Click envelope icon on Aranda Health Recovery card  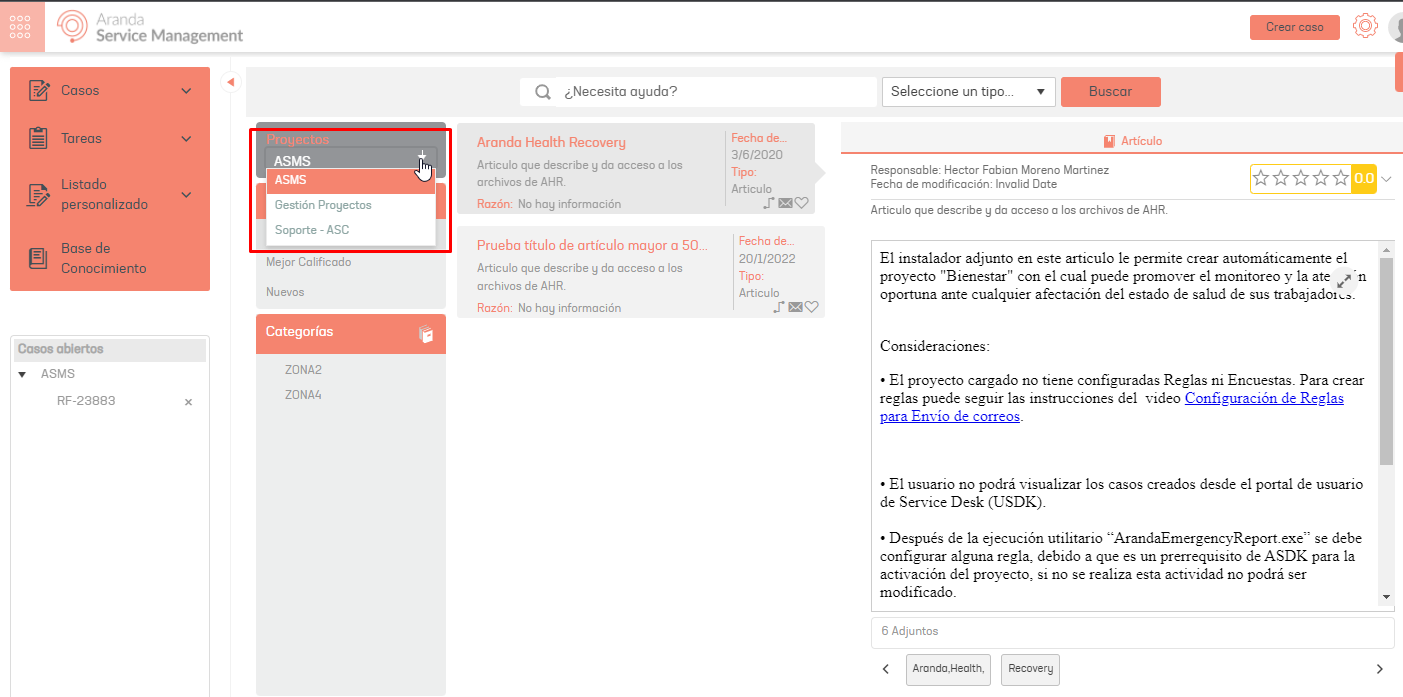[x=785, y=203]
